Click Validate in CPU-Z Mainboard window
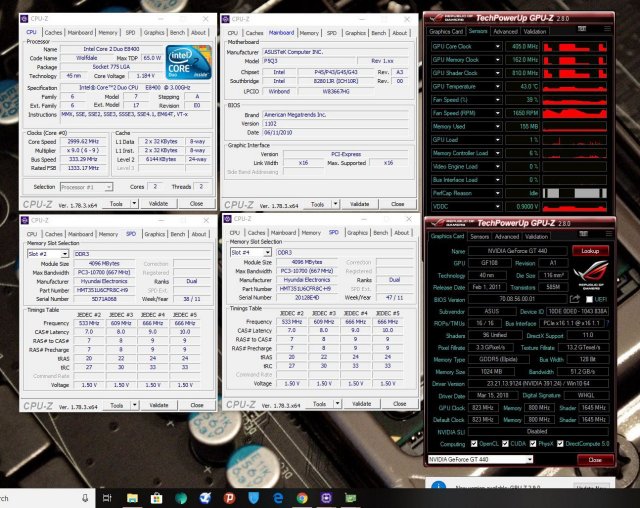The image size is (640, 508). pyautogui.click(x=360, y=204)
